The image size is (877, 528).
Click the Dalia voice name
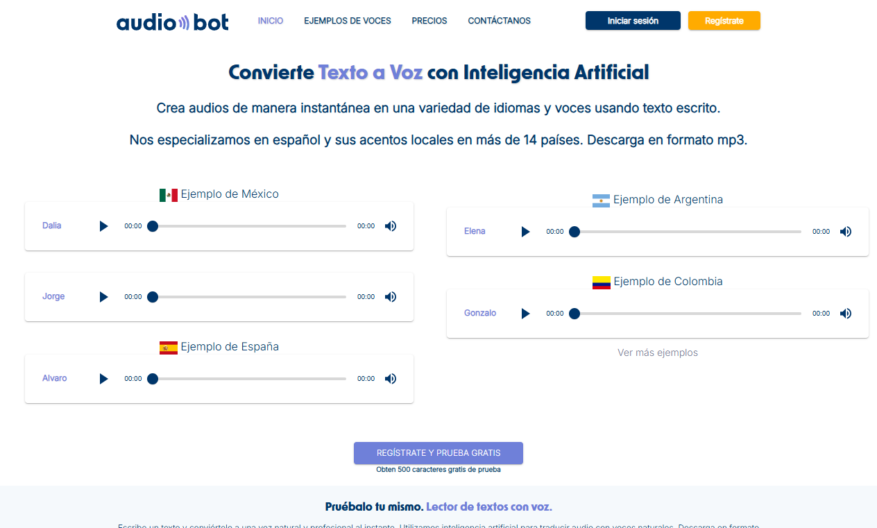click(51, 225)
